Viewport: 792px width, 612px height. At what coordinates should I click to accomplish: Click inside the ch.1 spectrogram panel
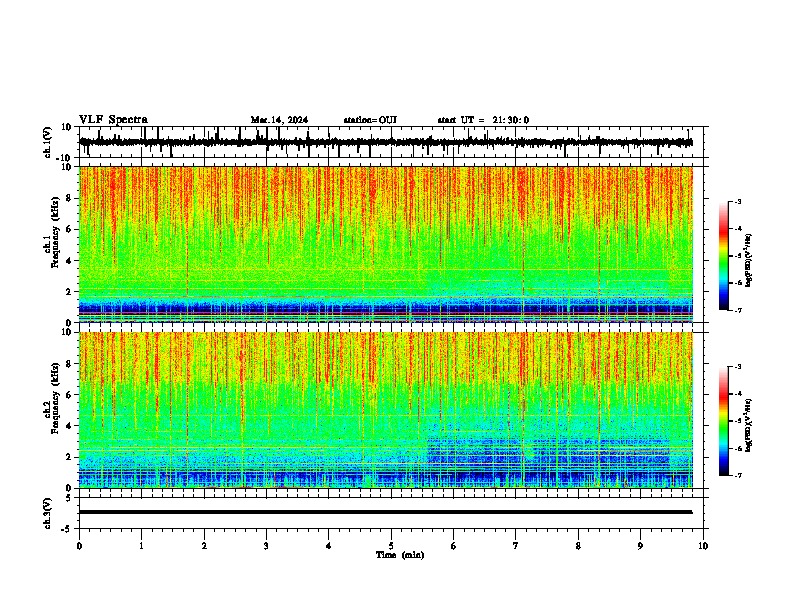[x=386, y=244]
